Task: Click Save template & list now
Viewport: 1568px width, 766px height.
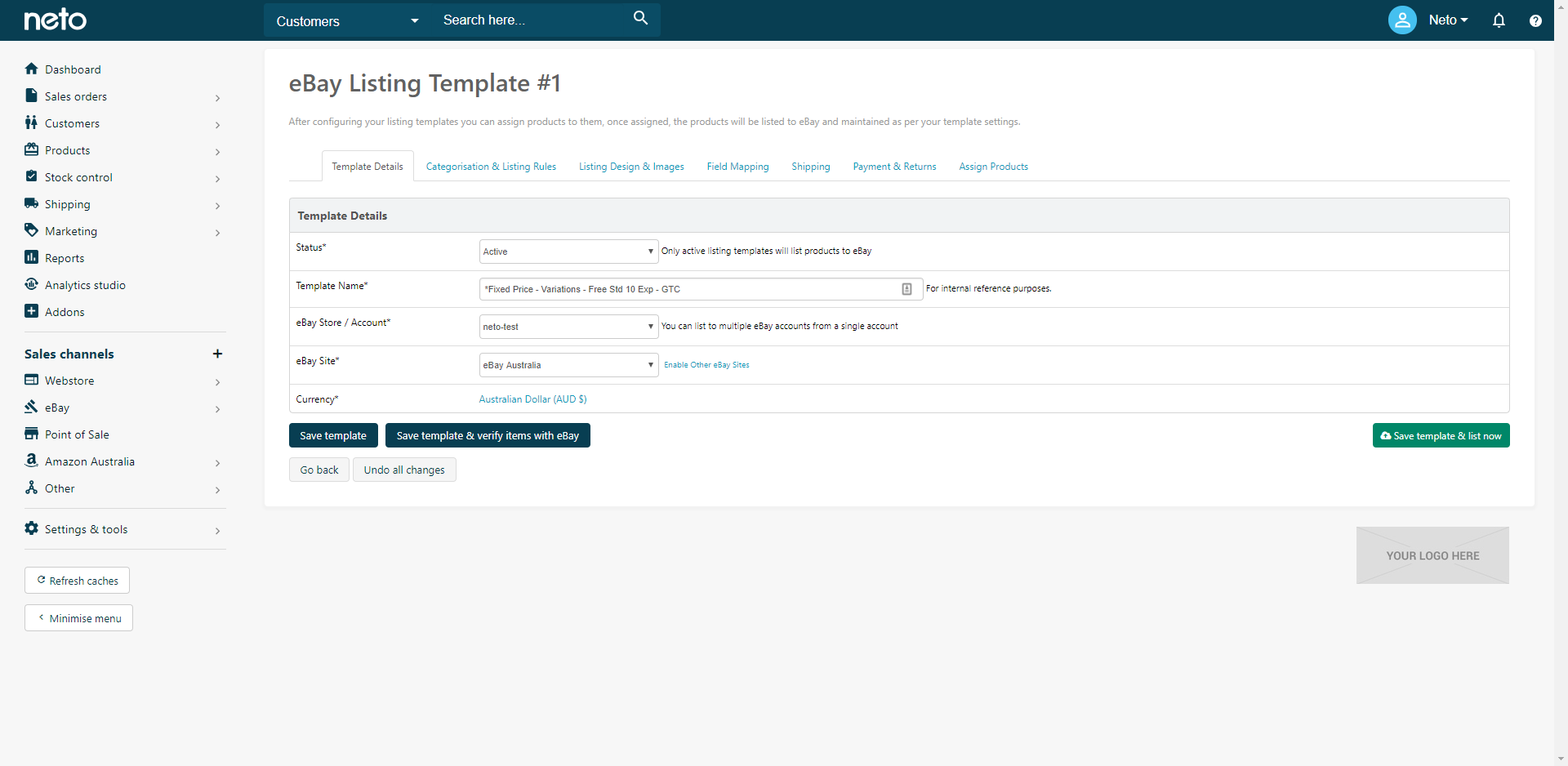Action: click(x=1441, y=435)
